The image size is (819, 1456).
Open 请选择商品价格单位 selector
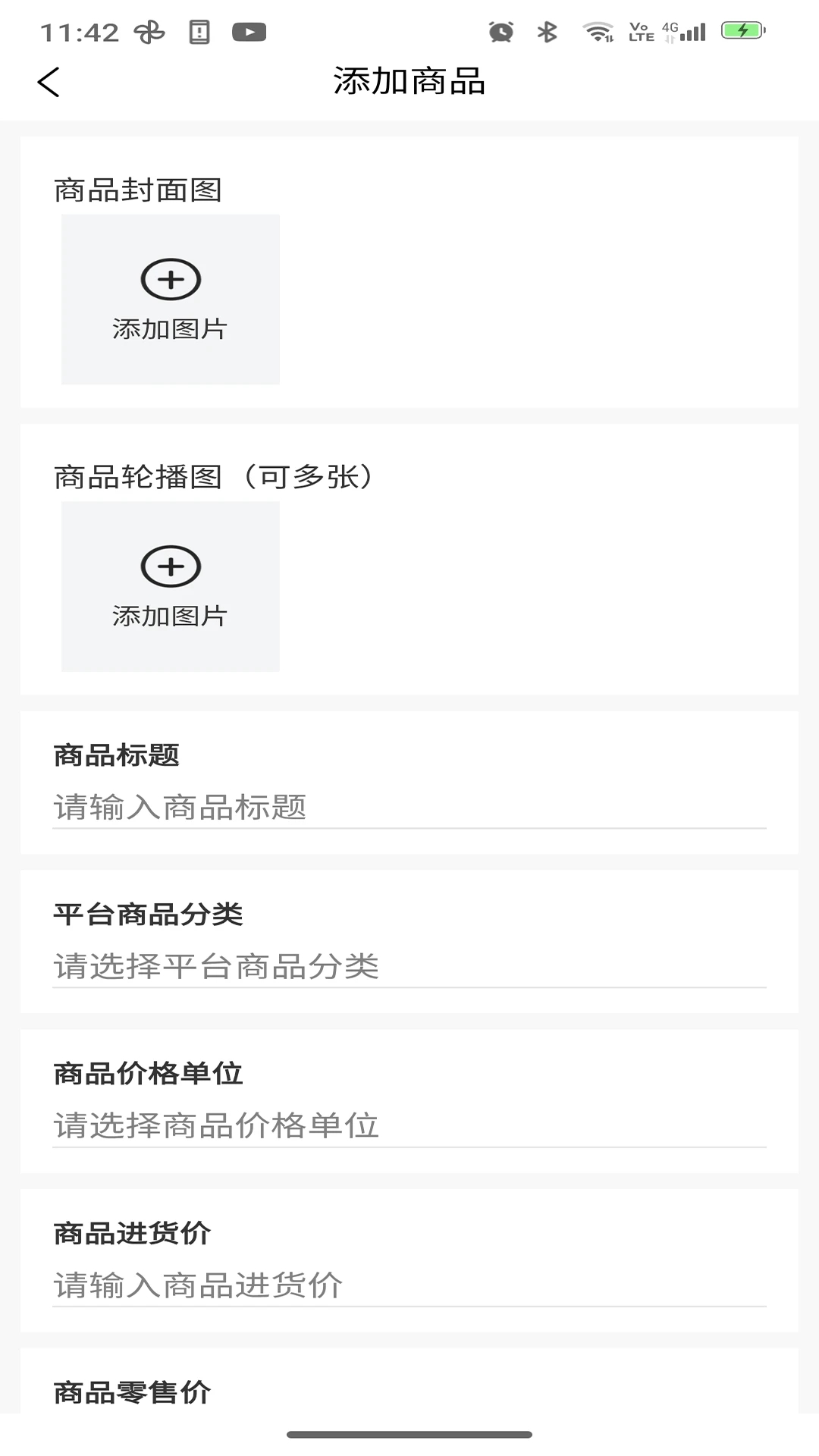pos(409,1126)
